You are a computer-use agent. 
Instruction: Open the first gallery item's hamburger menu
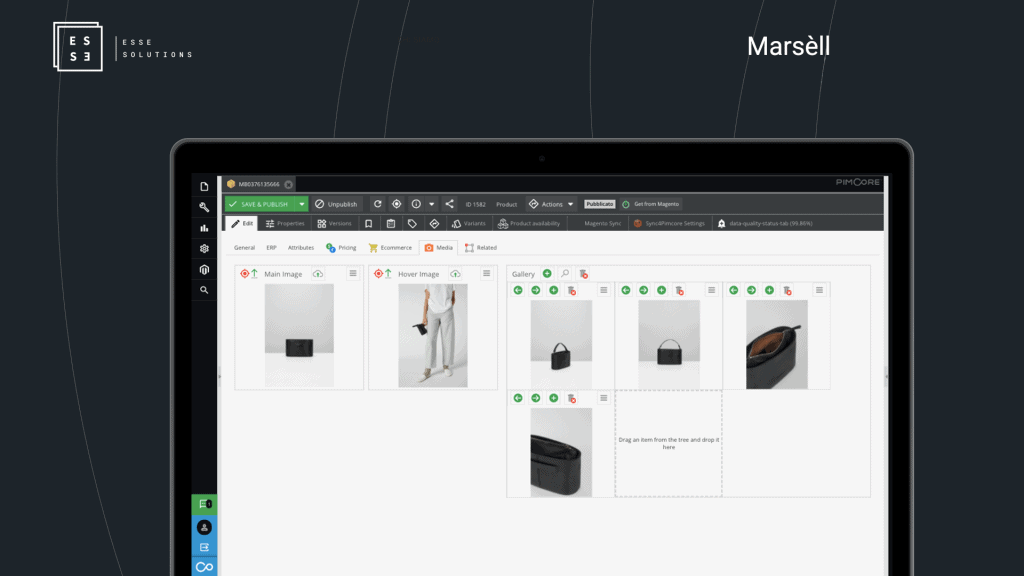coord(603,290)
